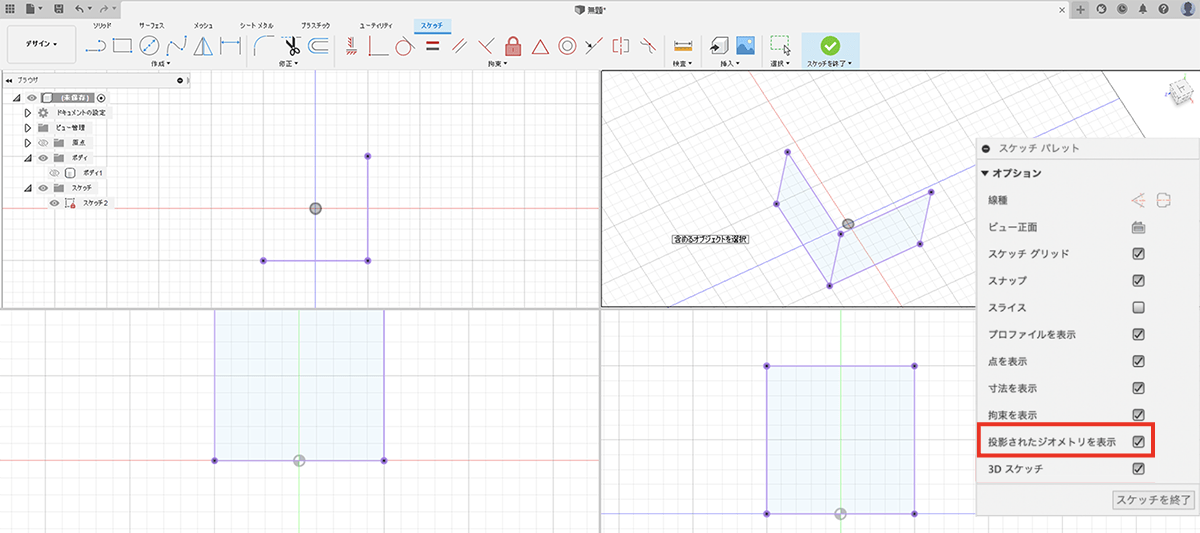Open the デザイン workspace dropdown
Screen dimensions: 1200x533
tap(42, 44)
